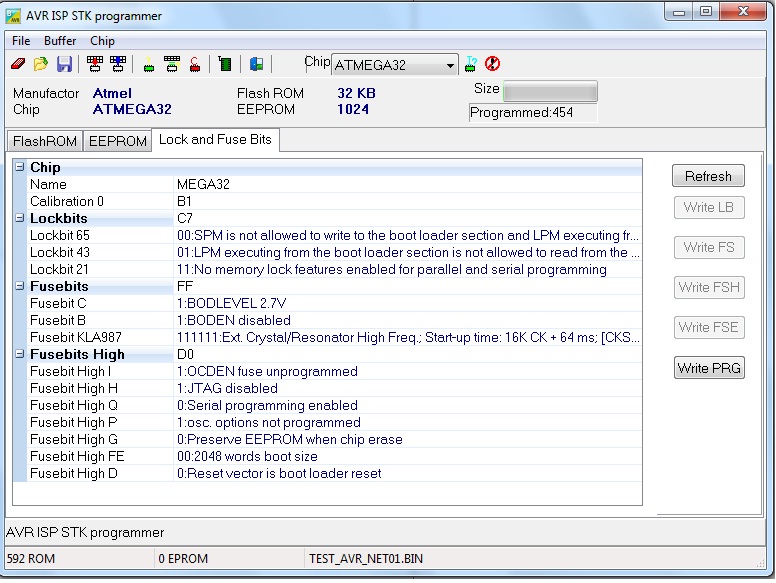Collapse the Chip tree section
The height and width of the screenshot is (583, 776).
(x=19, y=167)
